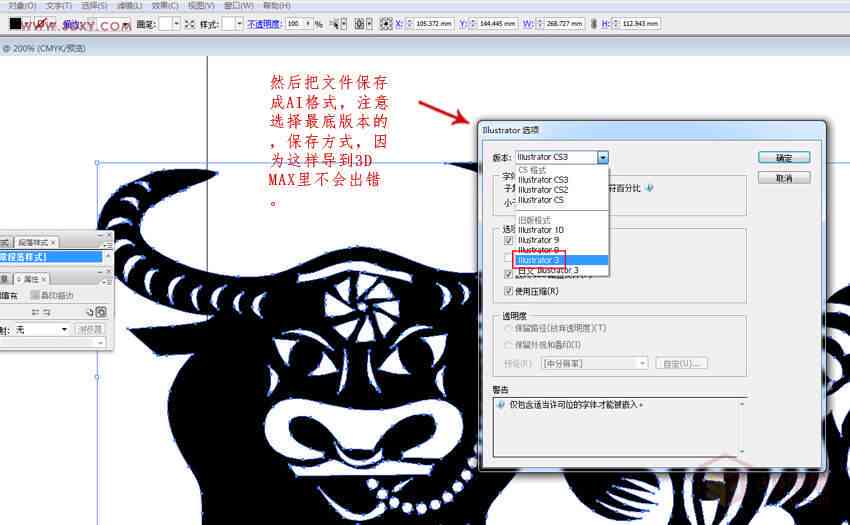
Task: Click the 200% (CMYK/预览) document tab
Action: (x=43, y=48)
